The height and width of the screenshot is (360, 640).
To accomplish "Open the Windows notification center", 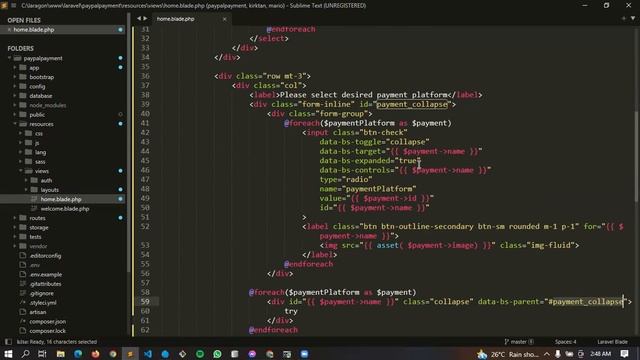I will [x=624, y=354].
